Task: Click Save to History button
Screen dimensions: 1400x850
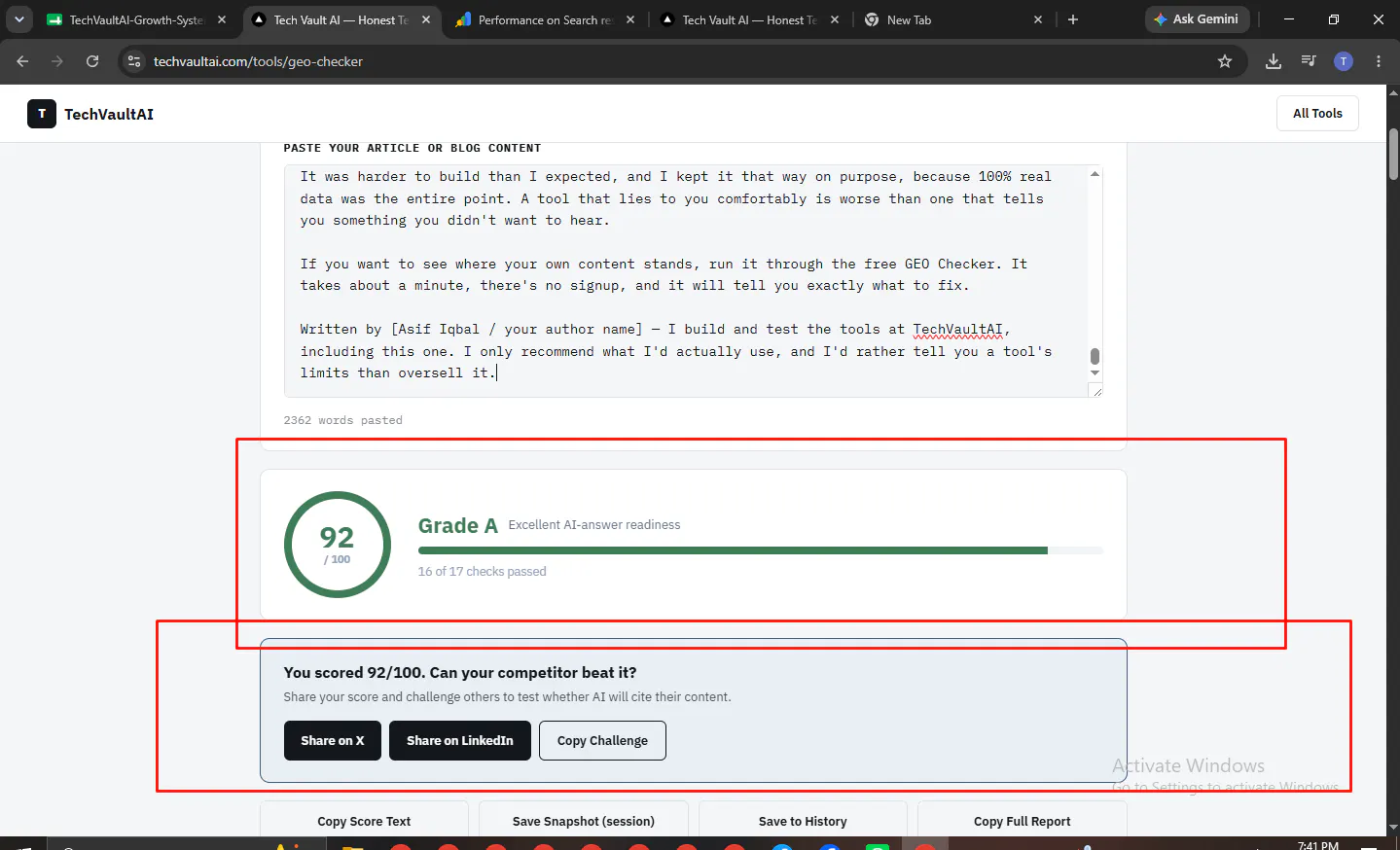Action: click(803, 821)
